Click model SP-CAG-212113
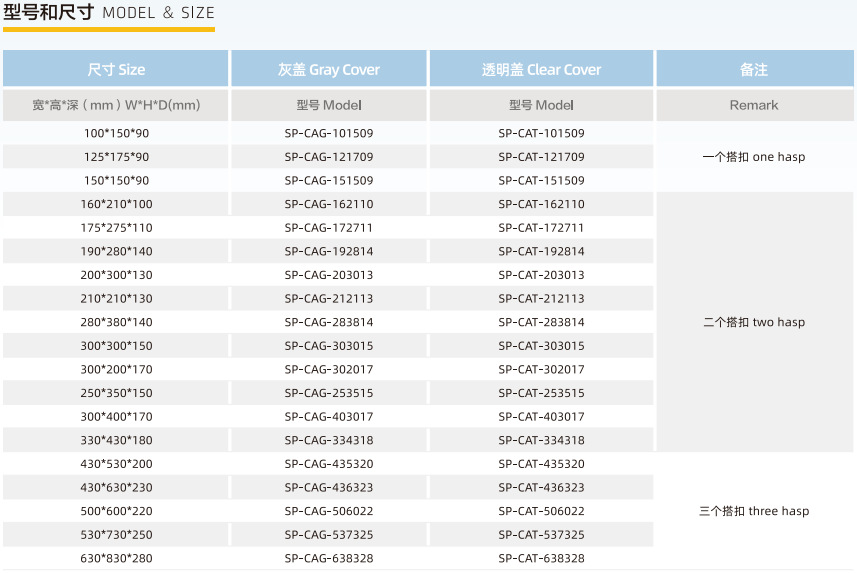This screenshot has width=857, height=573. 328,298
